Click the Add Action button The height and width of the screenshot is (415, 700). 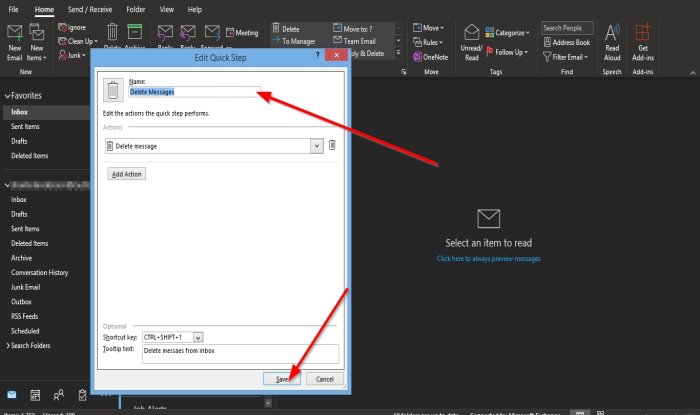pyautogui.click(x=126, y=174)
